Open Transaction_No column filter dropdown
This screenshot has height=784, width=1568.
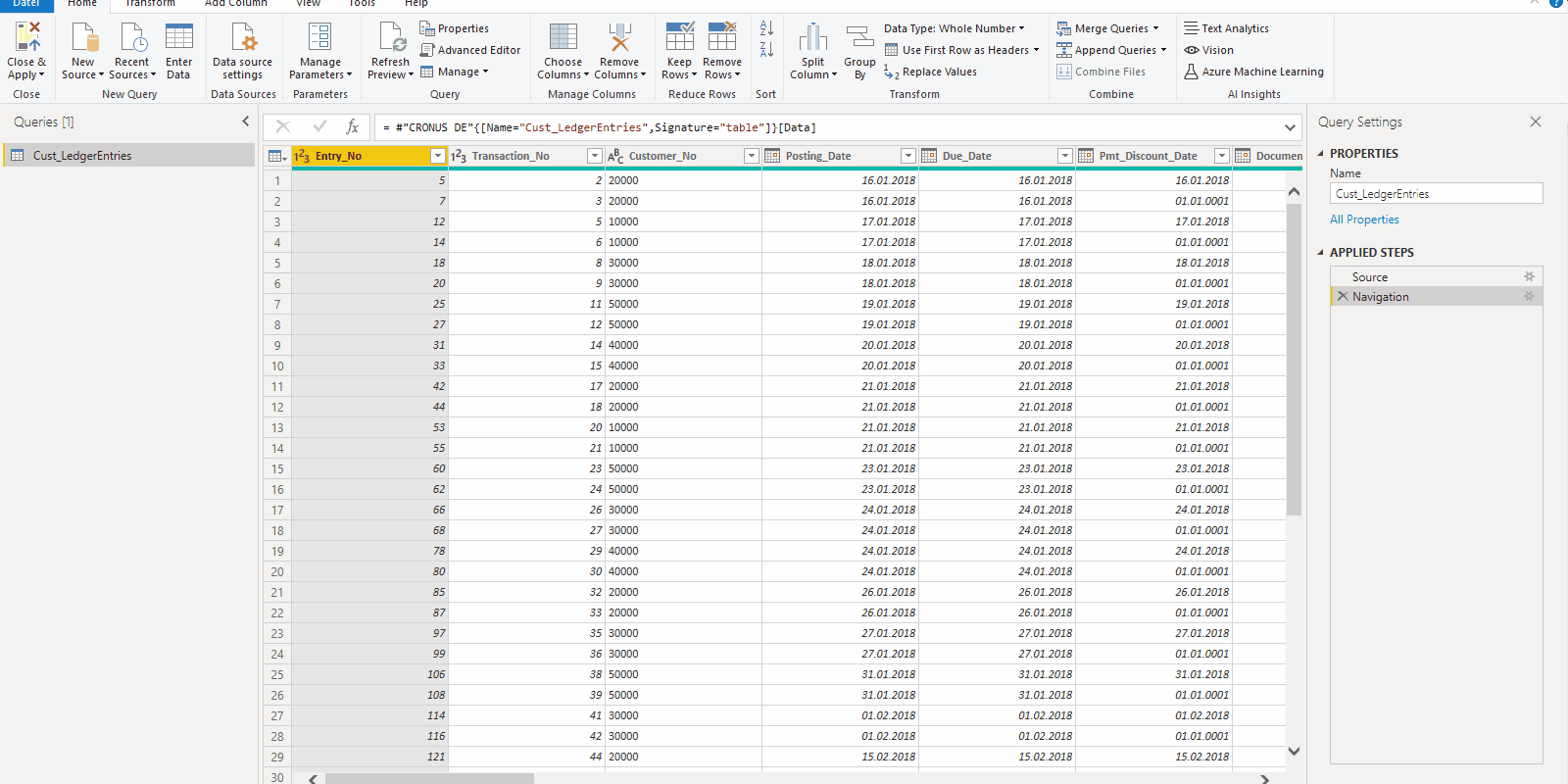click(x=594, y=156)
